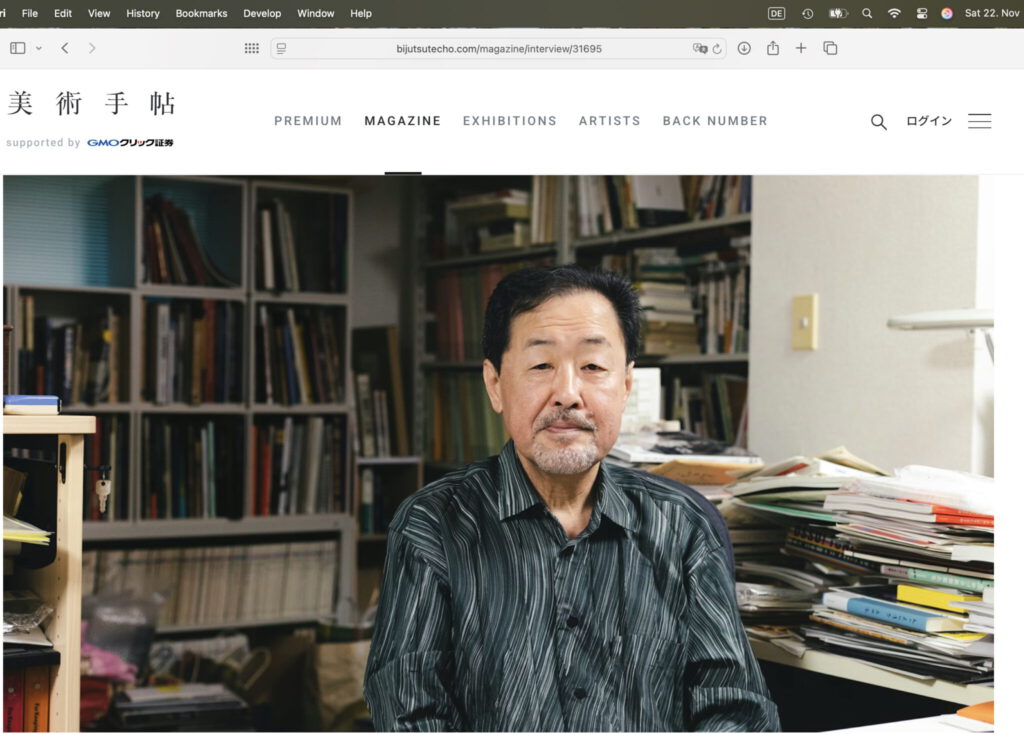This screenshot has width=1024, height=734.
Task: Click the site search magnifier icon
Action: coord(879,122)
